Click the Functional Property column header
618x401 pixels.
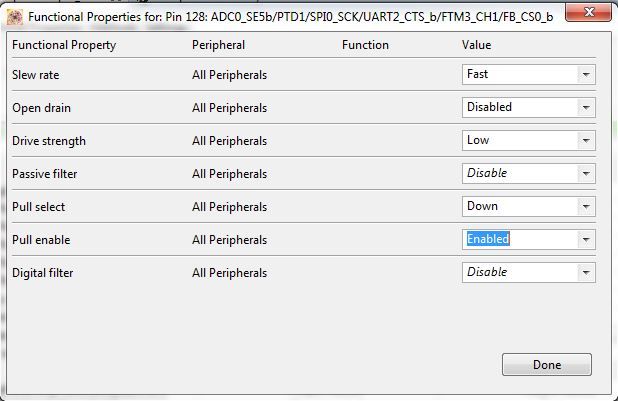(64, 45)
